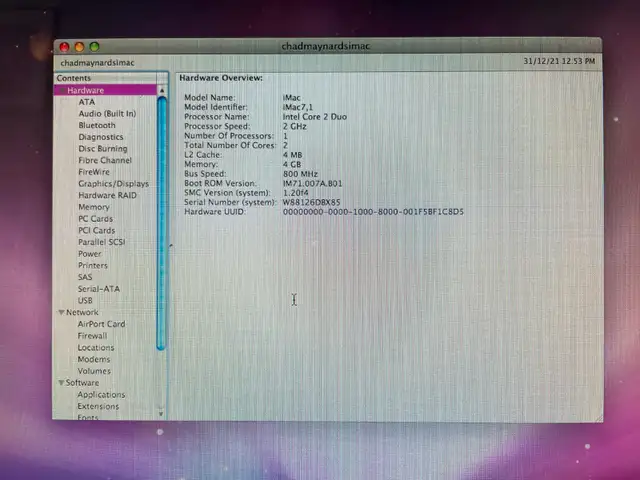Select Applications under Software
Viewport: 640px width, 480px height.
tap(101, 395)
